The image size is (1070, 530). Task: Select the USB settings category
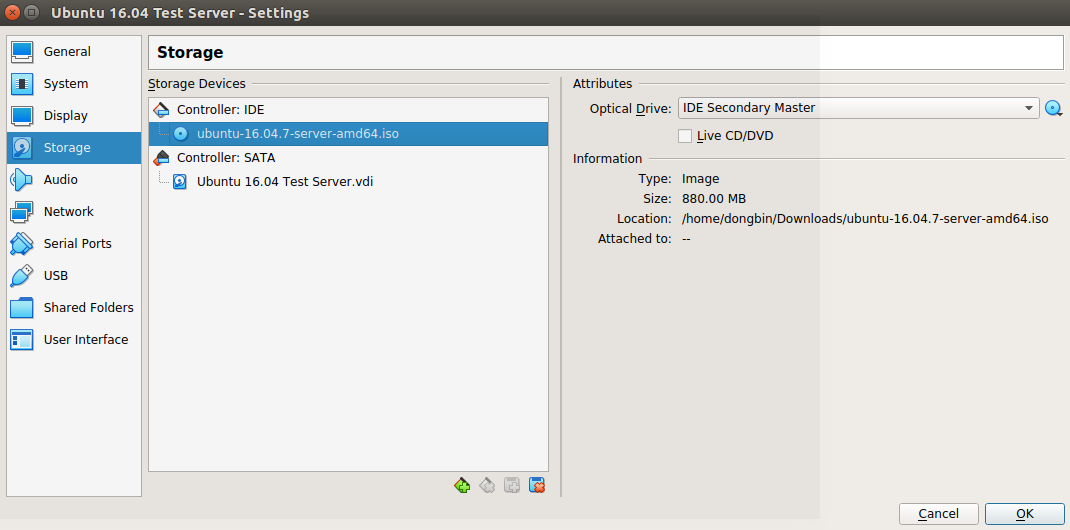pos(74,276)
